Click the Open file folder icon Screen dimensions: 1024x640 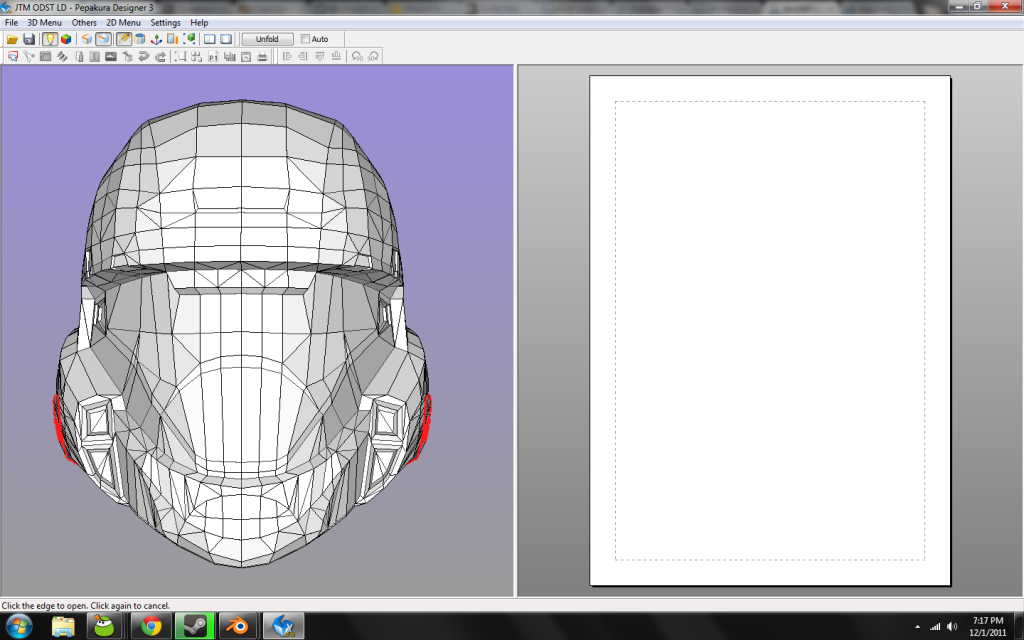12,39
